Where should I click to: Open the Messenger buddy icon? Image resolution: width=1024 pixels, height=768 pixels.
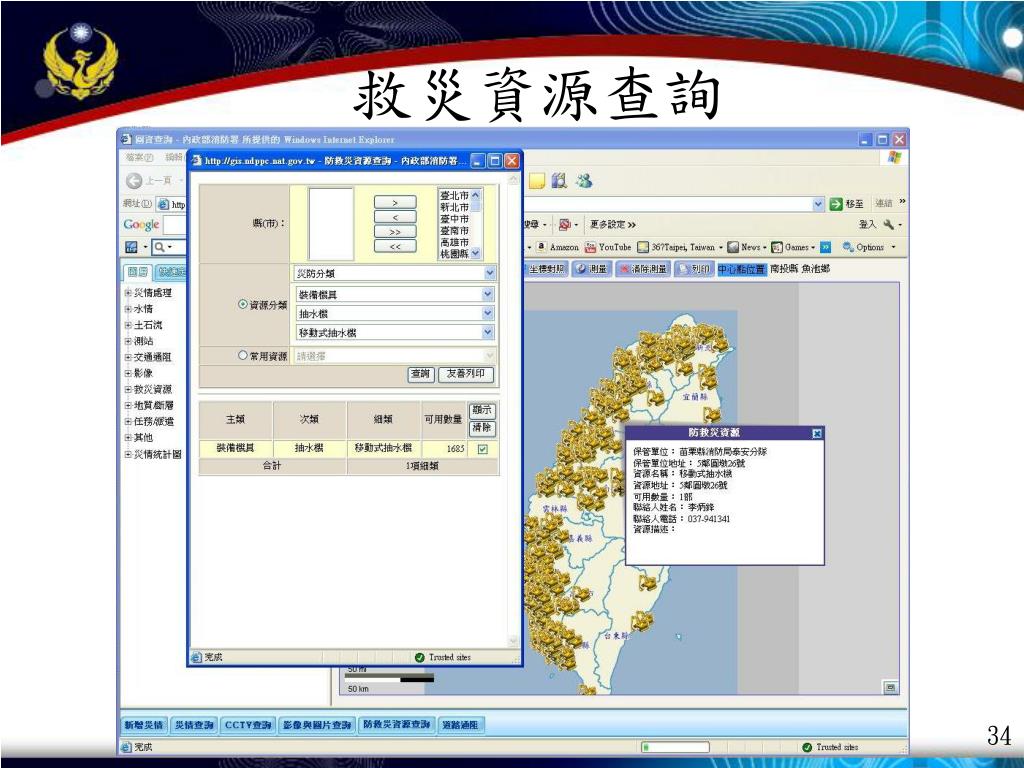pyautogui.click(x=583, y=181)
